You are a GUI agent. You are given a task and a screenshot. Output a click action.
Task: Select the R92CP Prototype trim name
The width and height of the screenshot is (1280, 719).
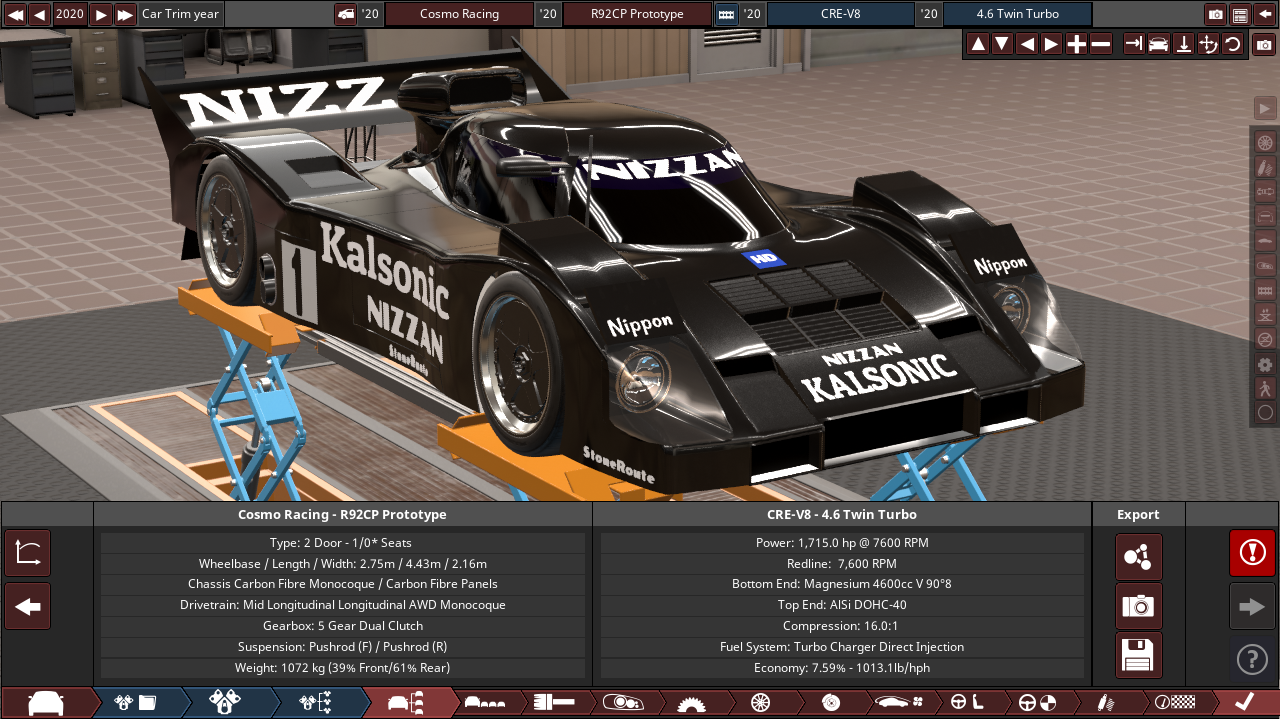(637, 14)
